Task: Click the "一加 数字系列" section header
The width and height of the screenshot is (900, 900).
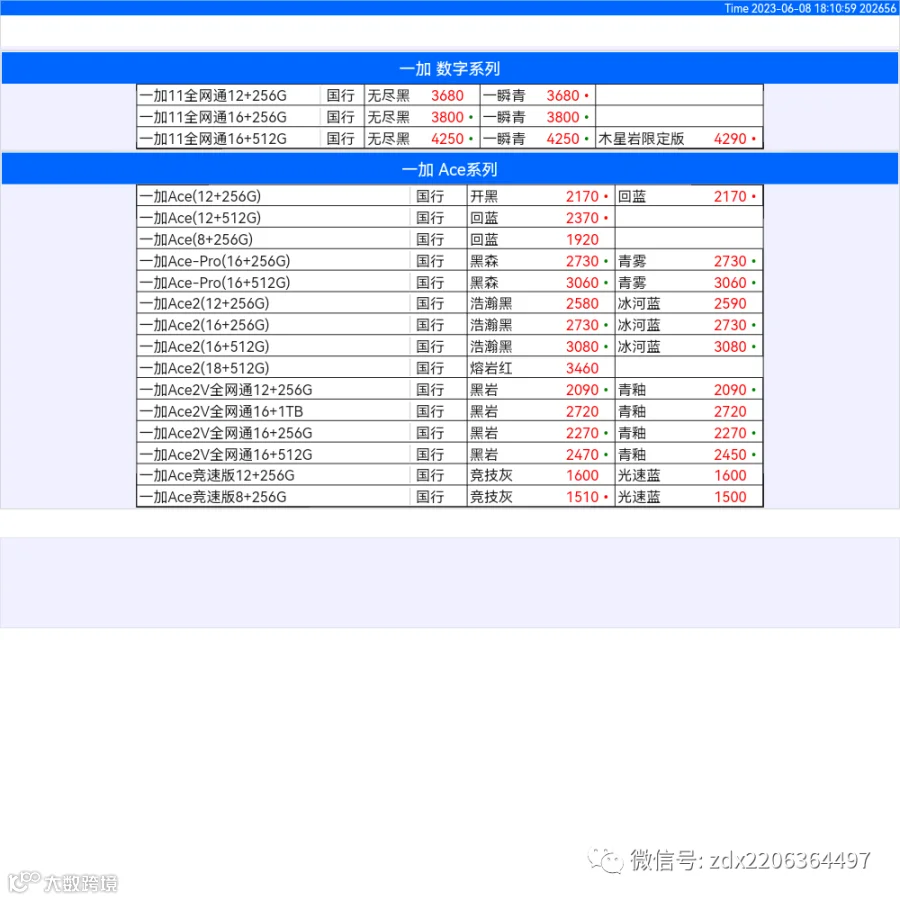Action: coord(450,68)
